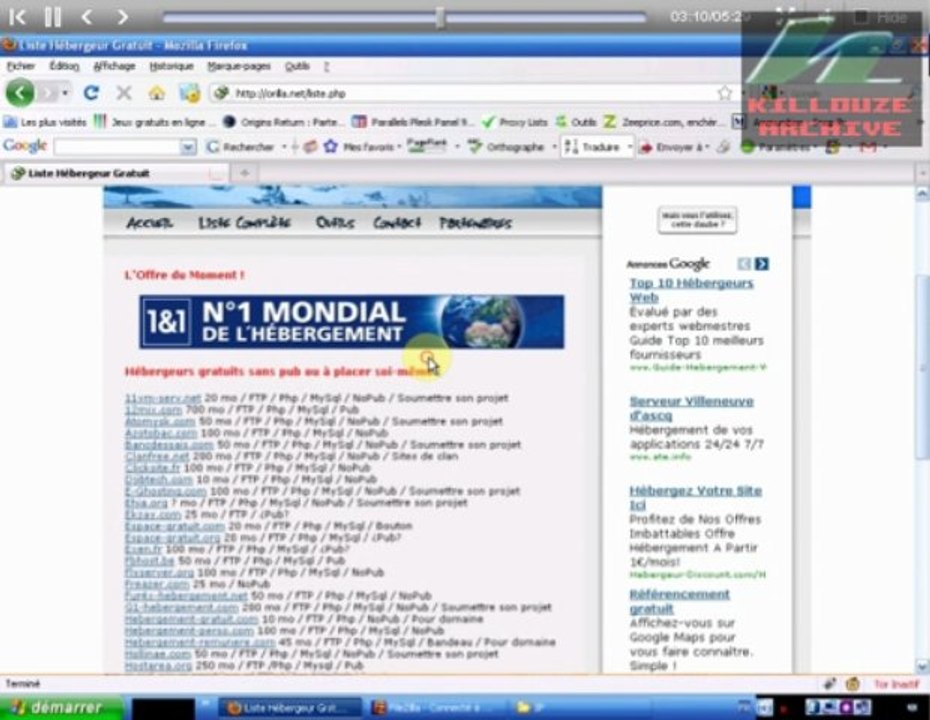Expand the PageRank dropdown arrow
Image resolution: width=930 pixels, height=720 pixels.
click(x=457, y=146)
